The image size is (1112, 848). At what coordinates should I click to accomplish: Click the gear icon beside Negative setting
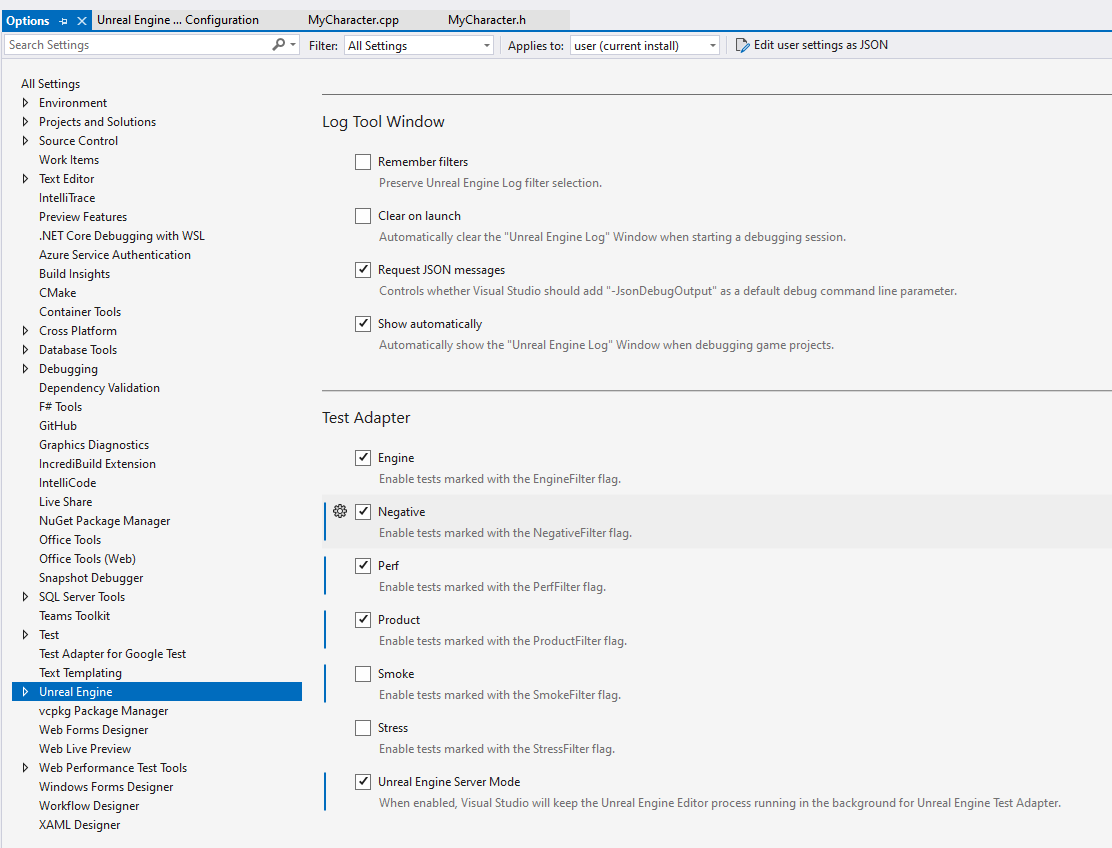pos(340,511)
